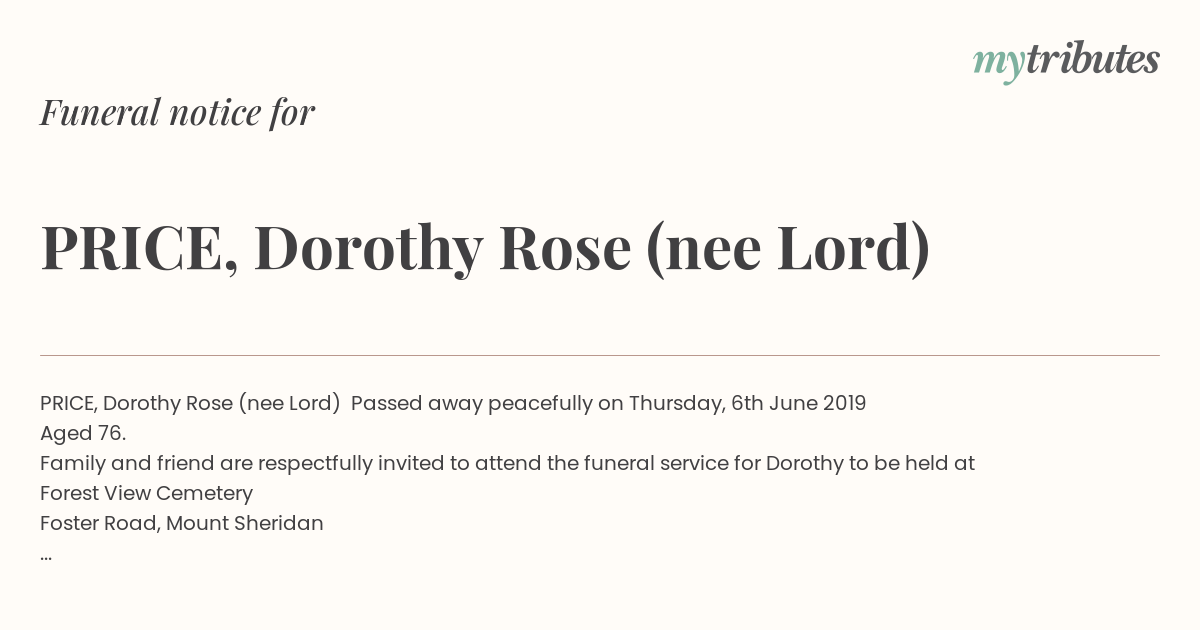Click the word Rose in the large title

(565, 248)
